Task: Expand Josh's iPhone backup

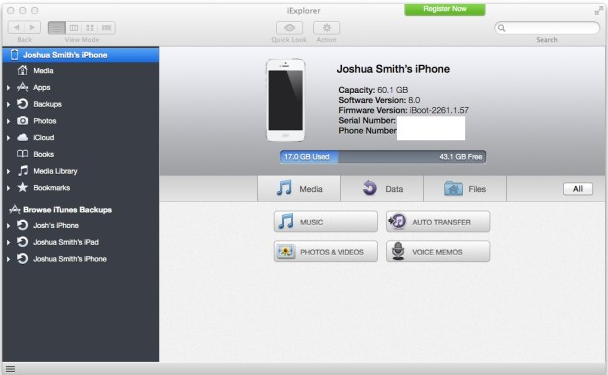Action: [x=8, y=226]
